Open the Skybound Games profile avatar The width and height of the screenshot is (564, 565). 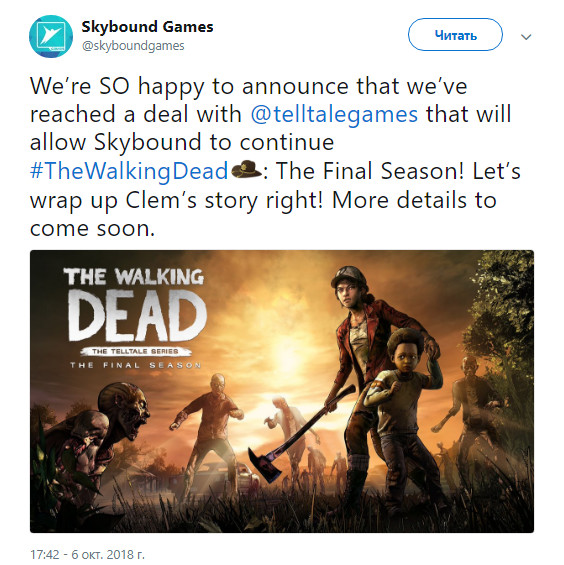pos(51,36)
